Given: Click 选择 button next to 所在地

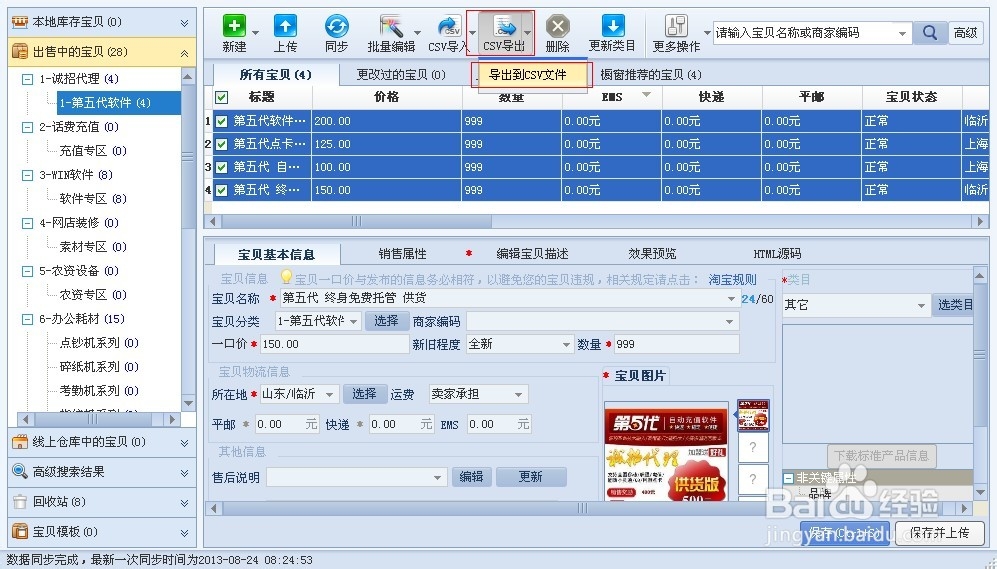Looking at the screenshot, I should pos(364,394).
